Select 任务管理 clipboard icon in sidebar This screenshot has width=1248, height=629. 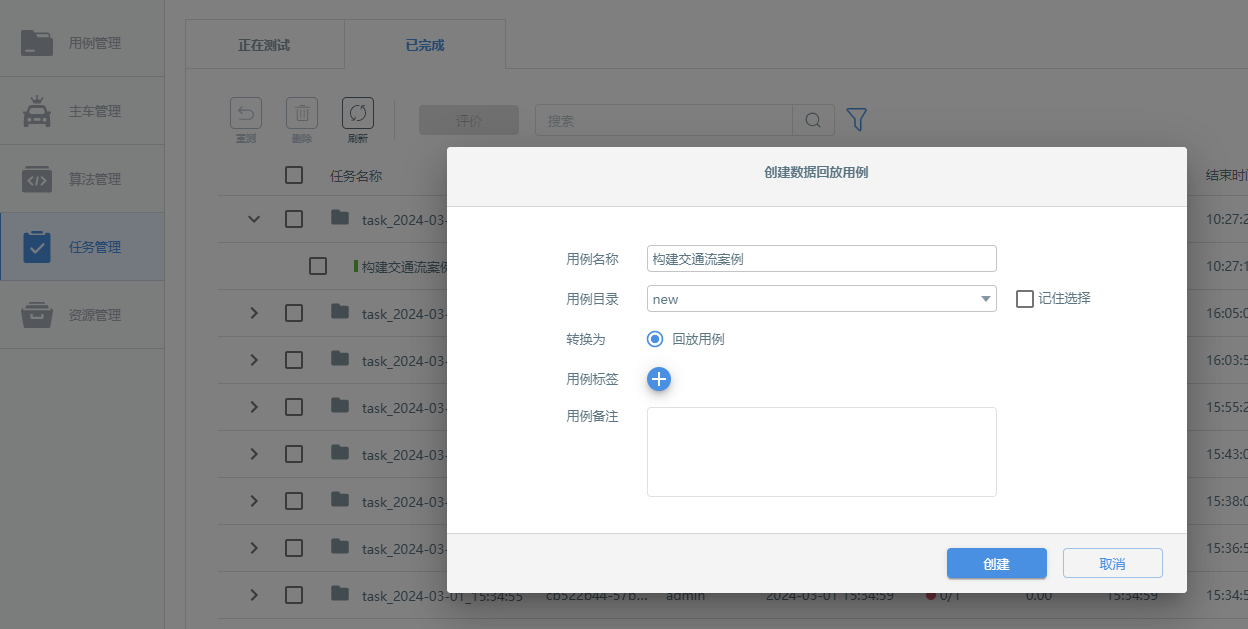(37, 247)
